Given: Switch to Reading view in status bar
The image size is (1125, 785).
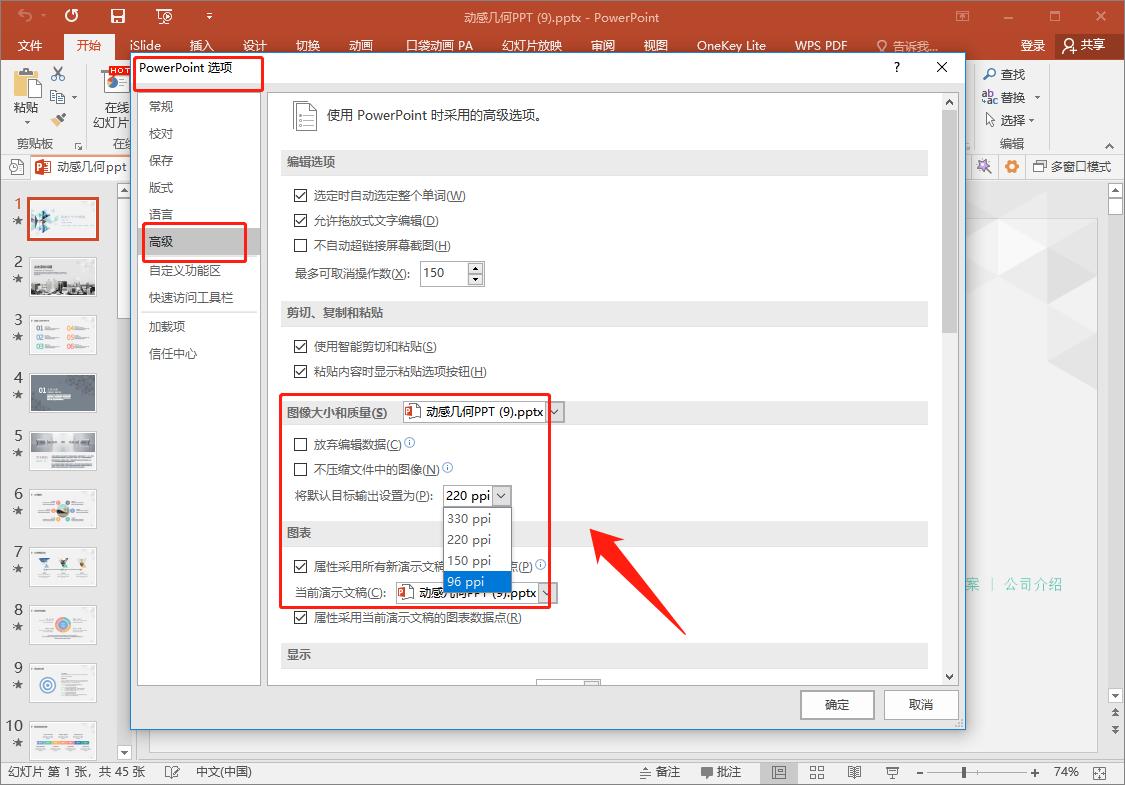Looking at the screenshot, I should pos(854,772).
